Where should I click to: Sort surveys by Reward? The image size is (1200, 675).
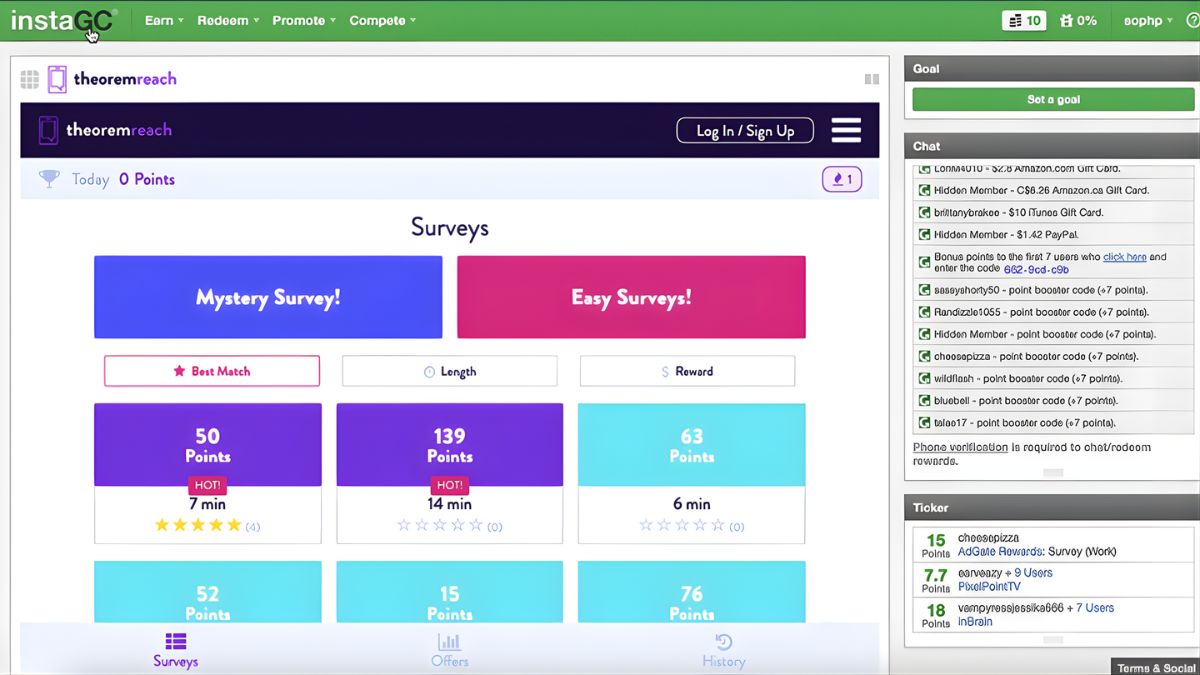coord(687,371)
